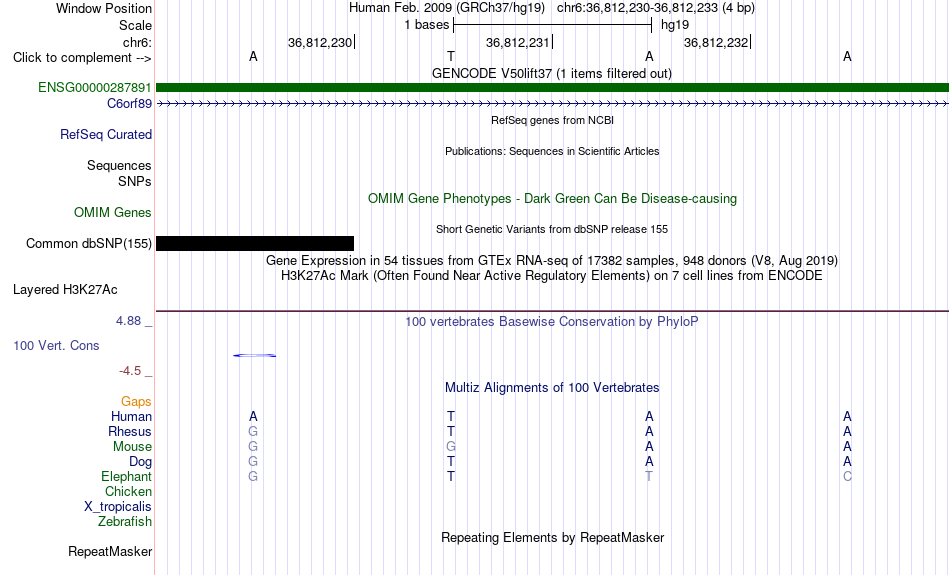This screenshot has width=950, height=575.
Task: Click Elephant T in third column
Action: 649,476
